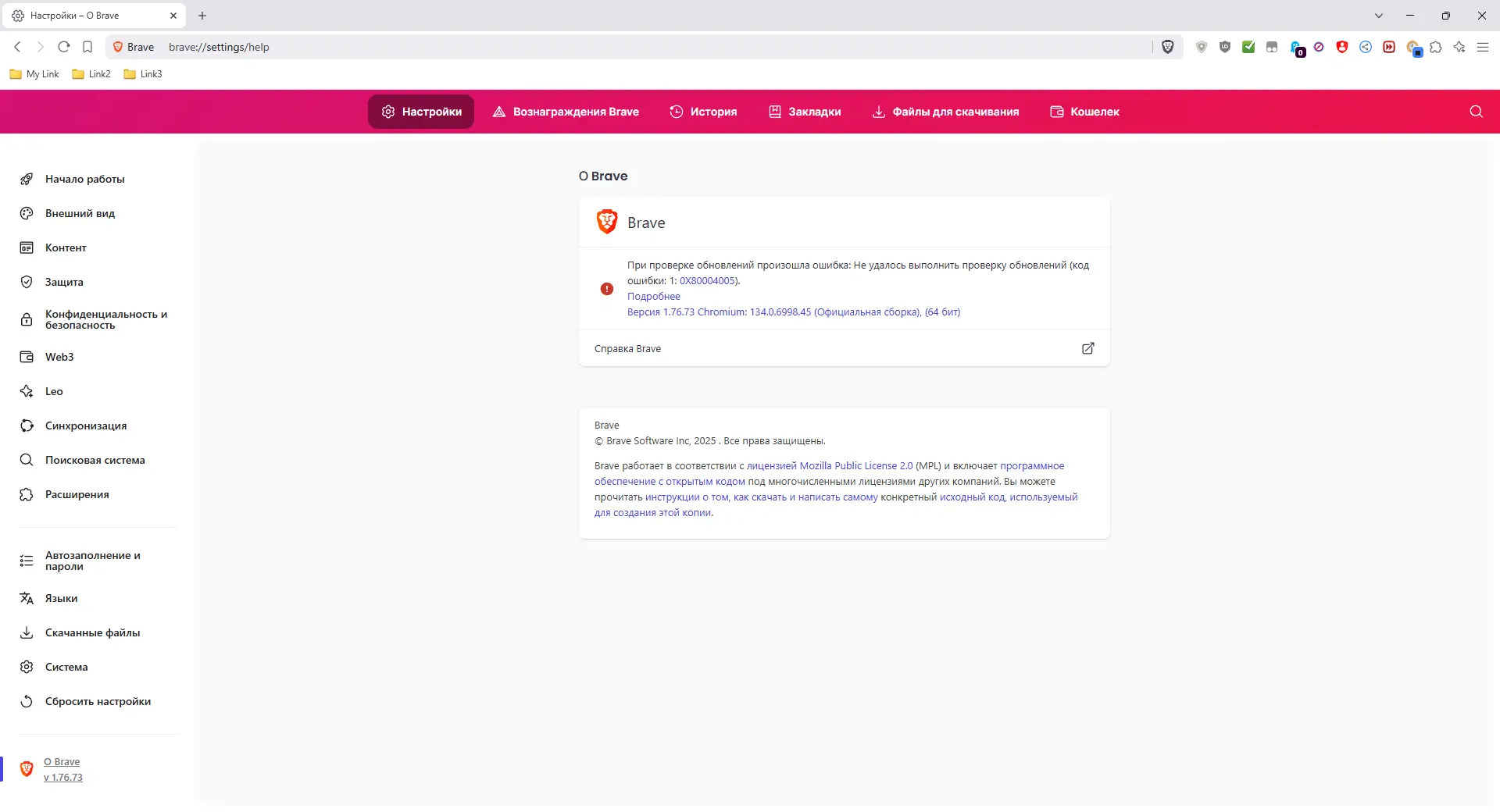The width and height of the screenshot is (1500, 812).
Task: Click the Версия 1.76.73 Chromium version link
Action: pos(794,312)
